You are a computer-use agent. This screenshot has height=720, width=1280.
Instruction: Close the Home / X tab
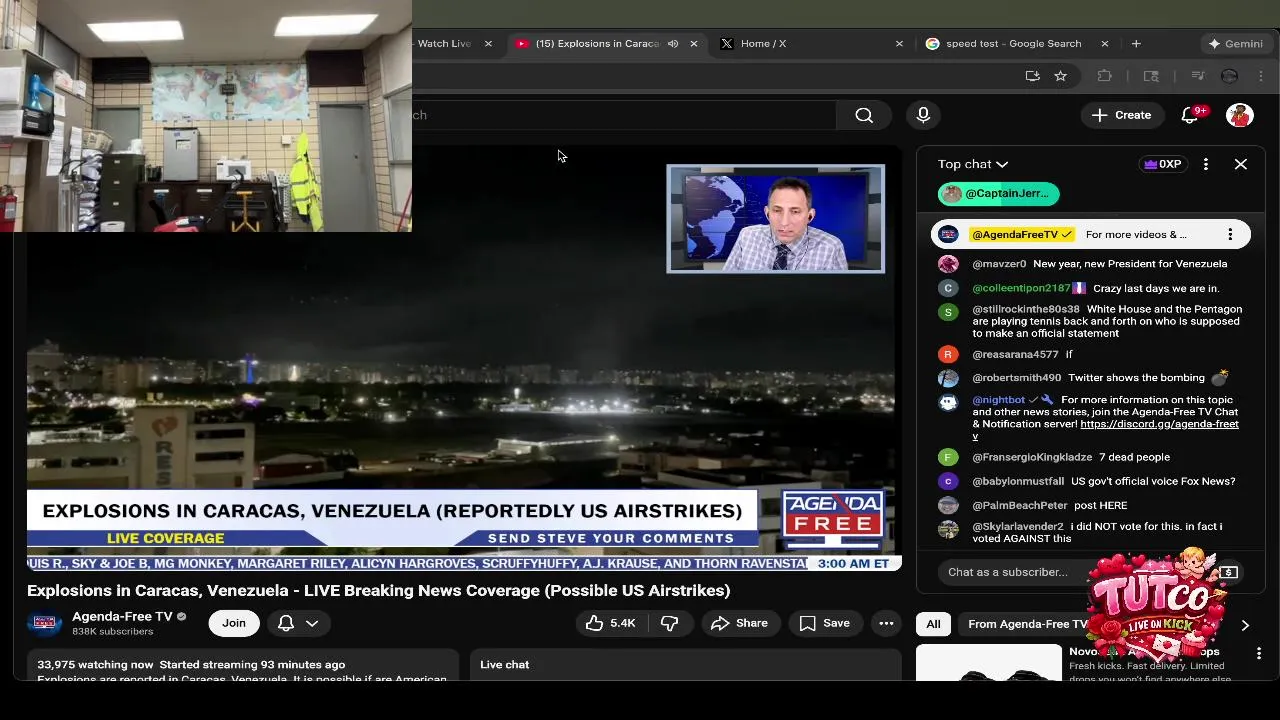[899, 44]
